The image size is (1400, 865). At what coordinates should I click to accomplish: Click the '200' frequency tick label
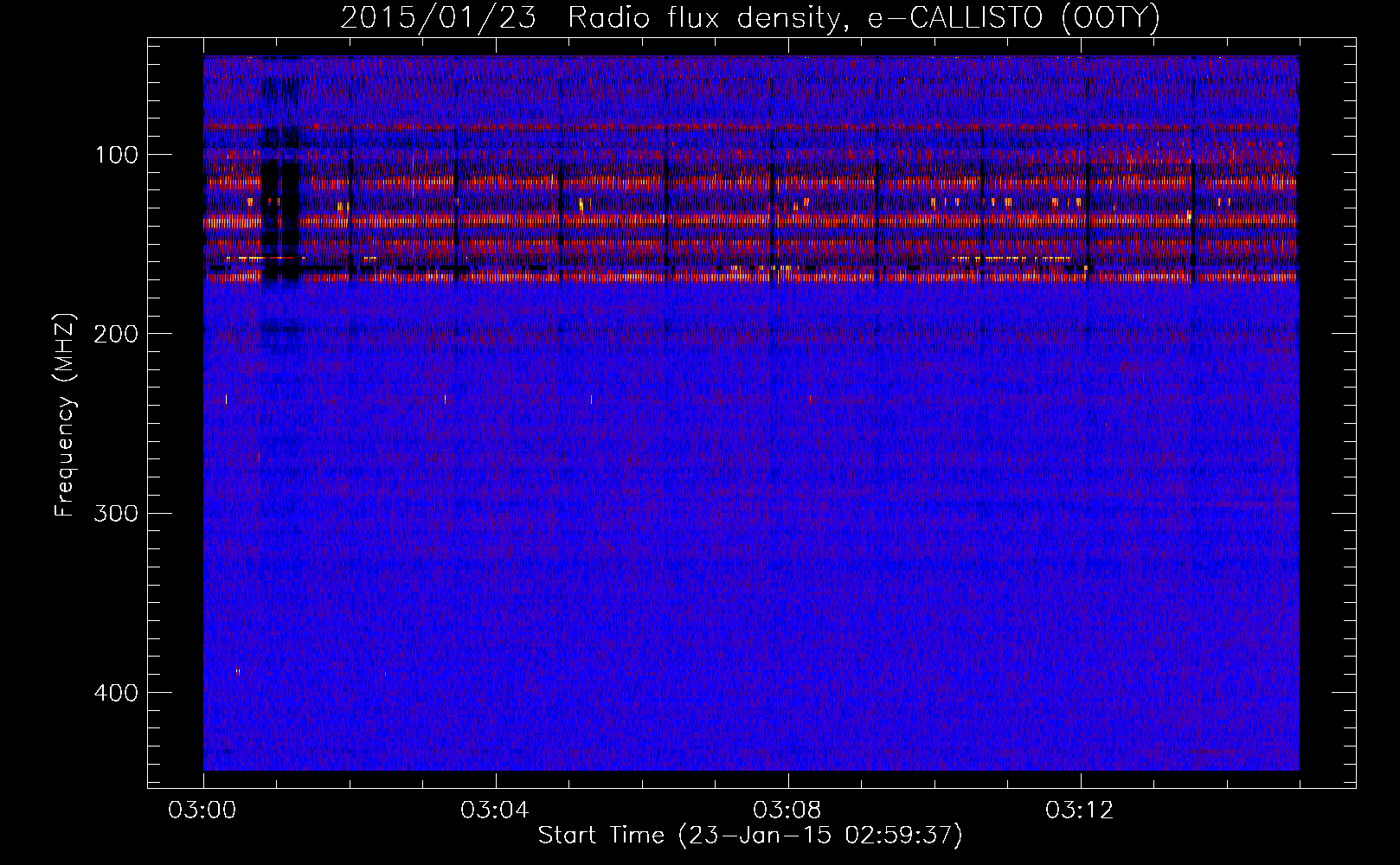point(115,334)
